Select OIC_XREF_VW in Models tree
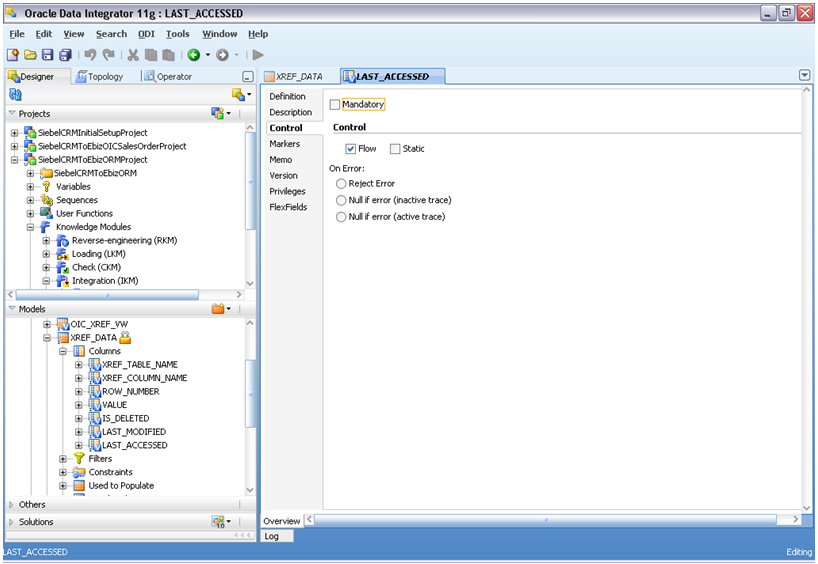 pos(99,325)
